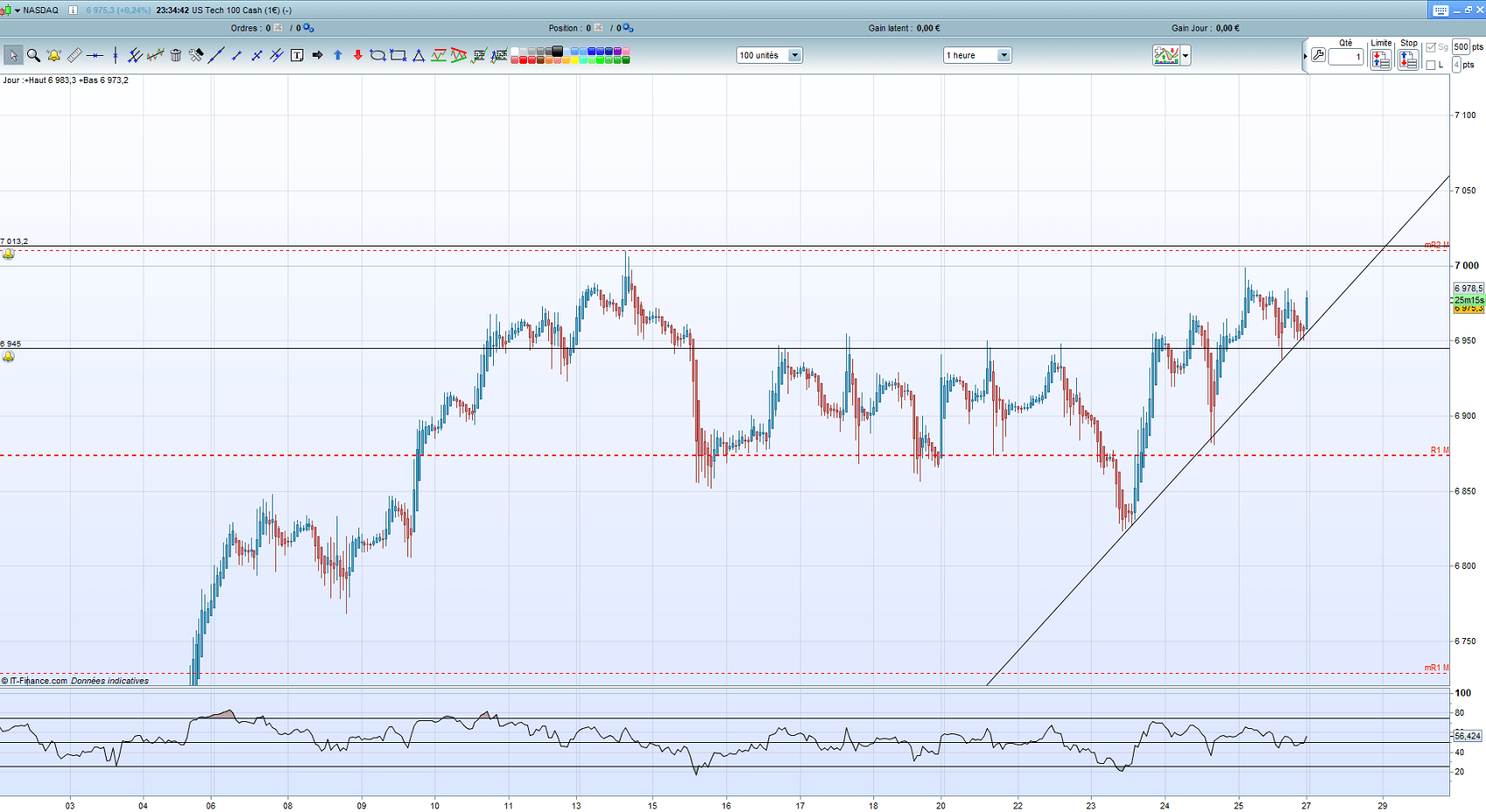The image size is (1486, 812).
Task: Collapse the order panel with side arrow
Action: [1305, 56]
